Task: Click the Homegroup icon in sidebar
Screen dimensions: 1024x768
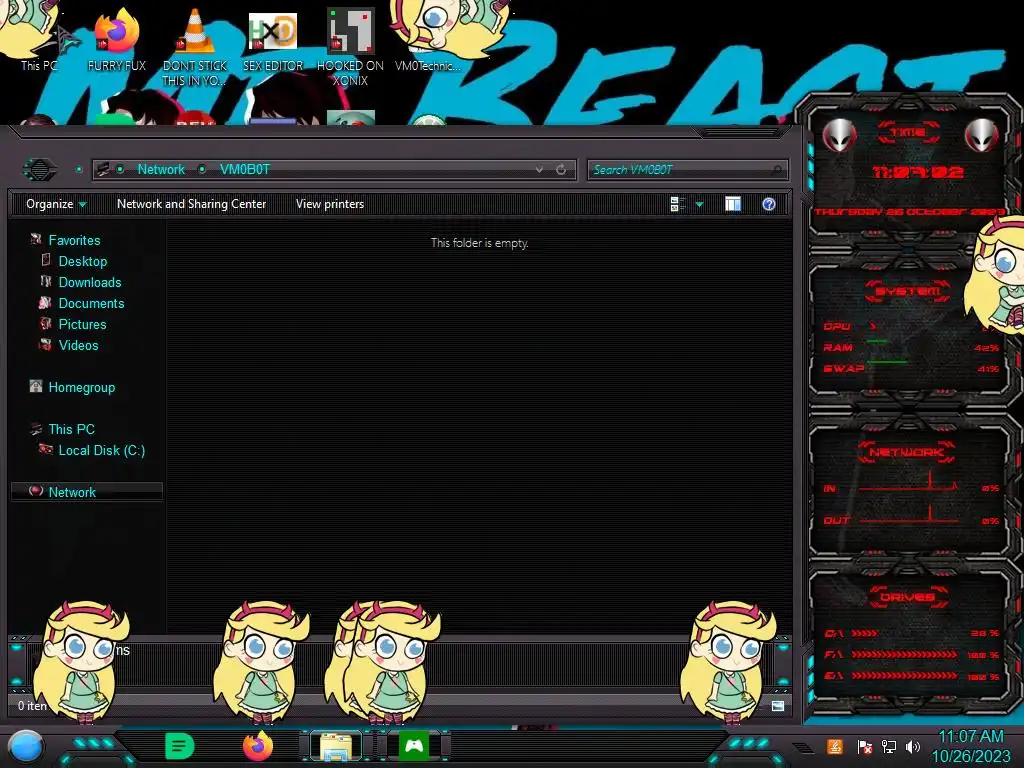Action: click(36, 386)
